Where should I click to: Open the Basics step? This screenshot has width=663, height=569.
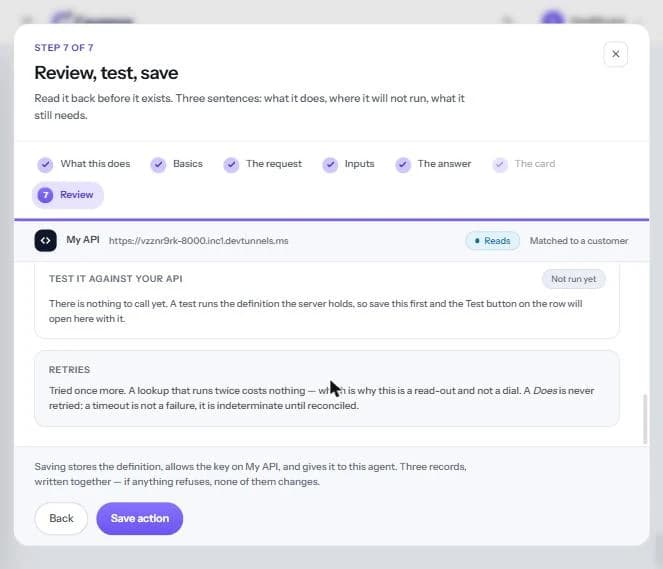click(177, 164)
